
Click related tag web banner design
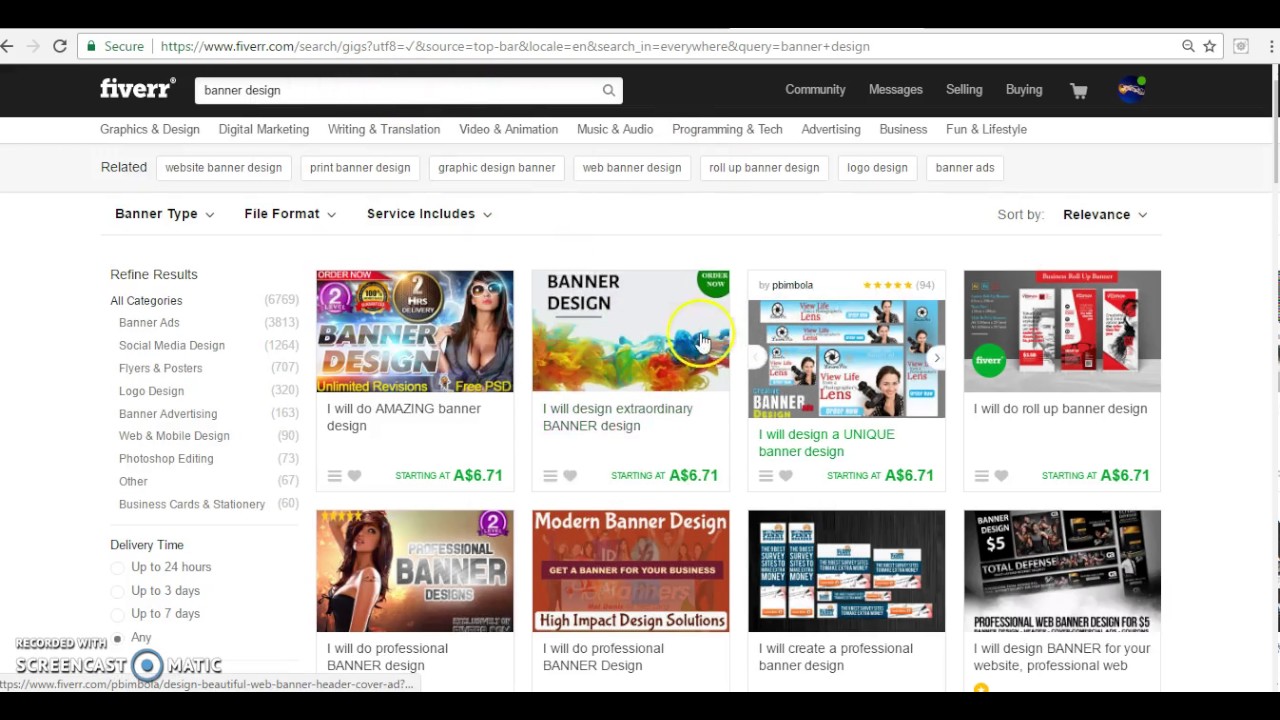coord(632,168)
